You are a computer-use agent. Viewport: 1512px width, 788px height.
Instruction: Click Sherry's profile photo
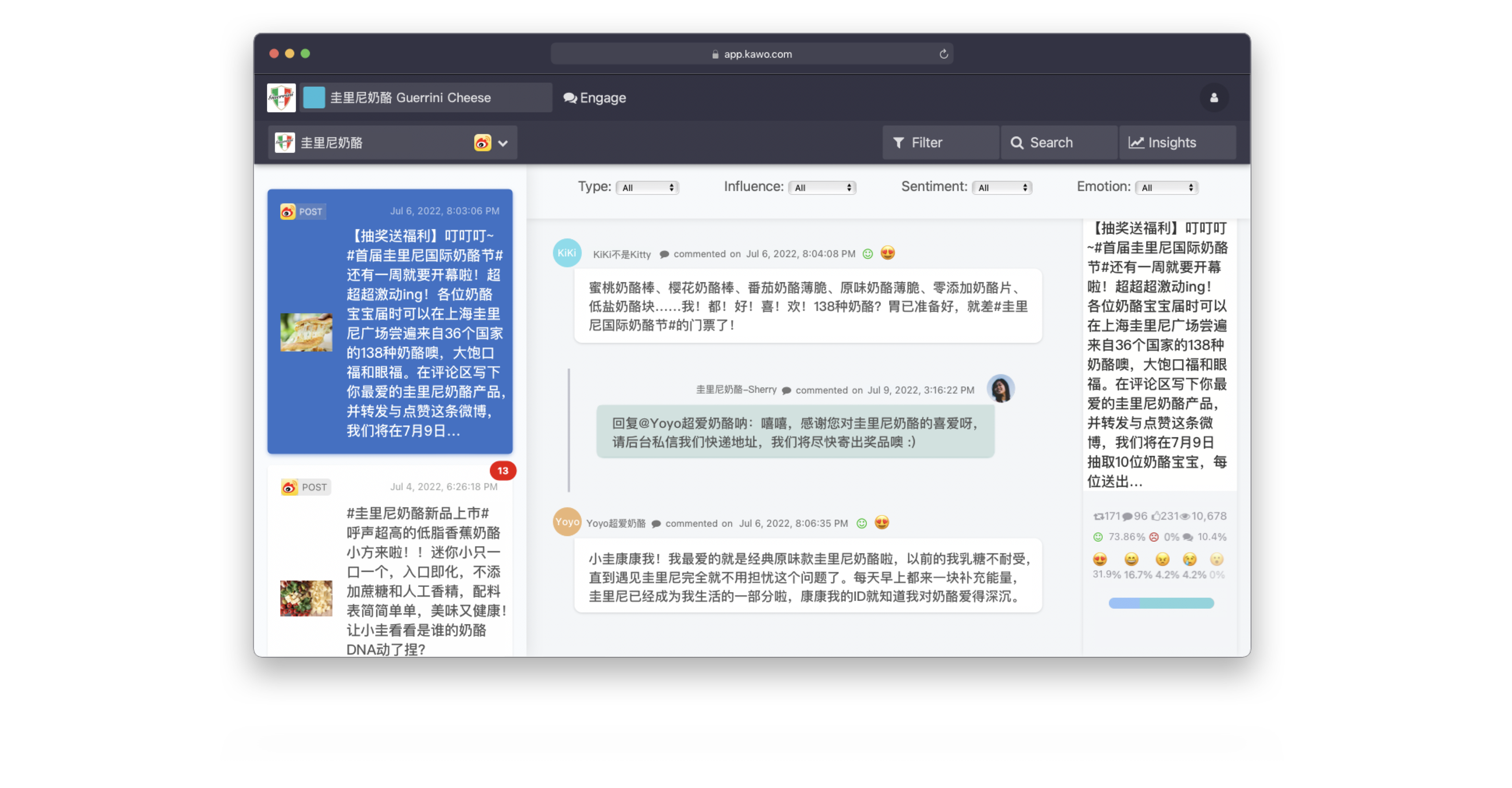pos(1001,389)
